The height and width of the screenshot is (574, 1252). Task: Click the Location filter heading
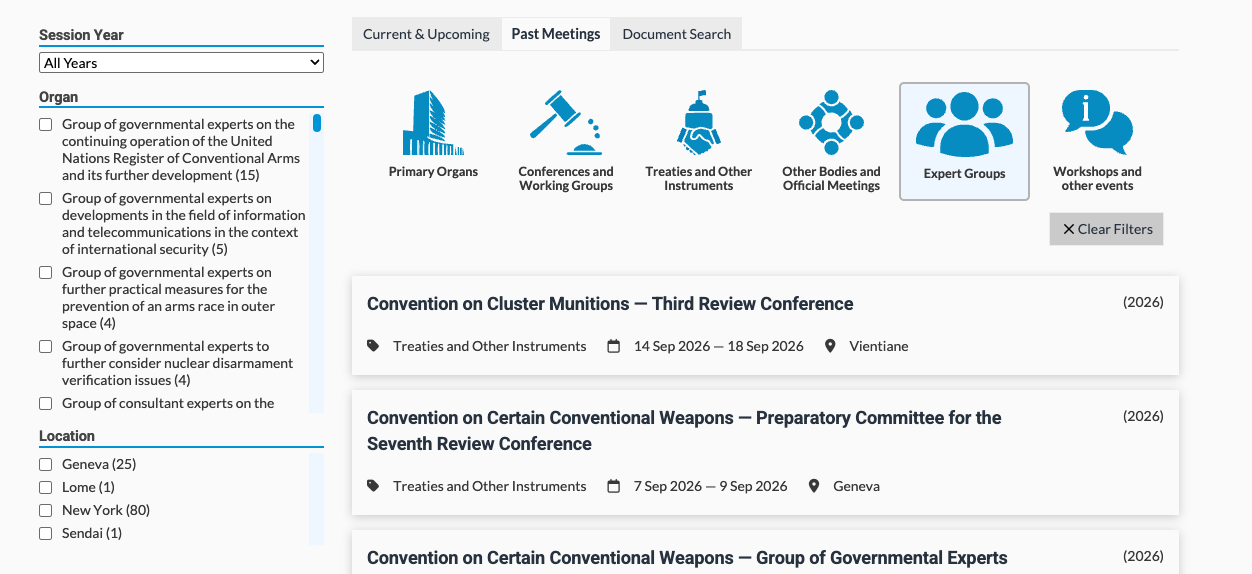coord(67,436)
